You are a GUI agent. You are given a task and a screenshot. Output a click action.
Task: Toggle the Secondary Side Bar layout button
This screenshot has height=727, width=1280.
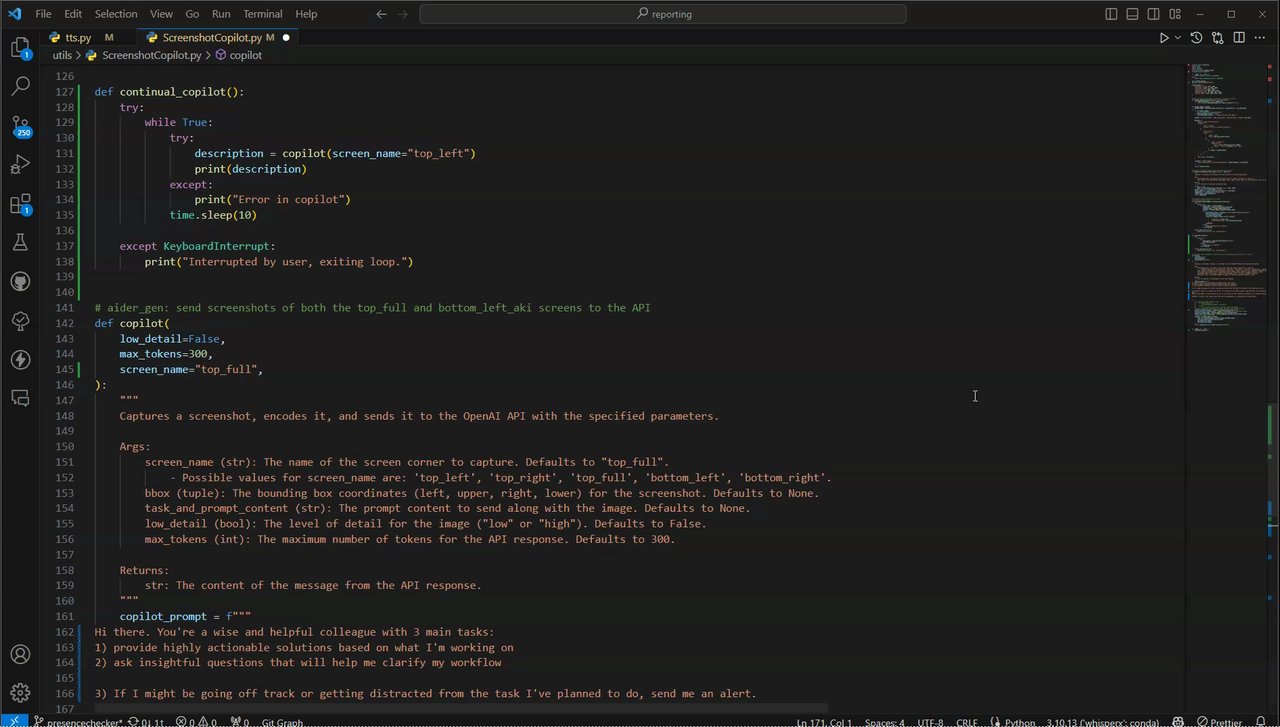(1154, 14)
